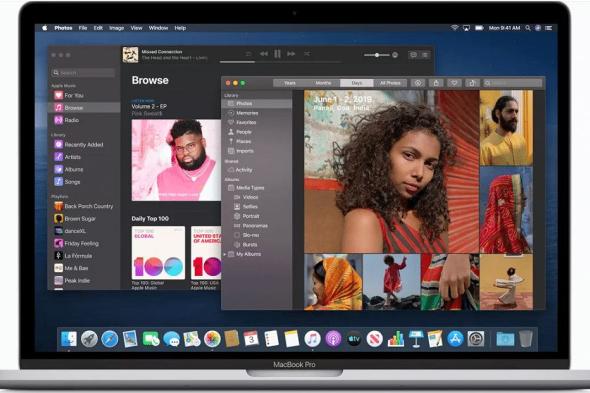
Task: Open FaceTime in the Dock
Action: (x=151, y=339)
